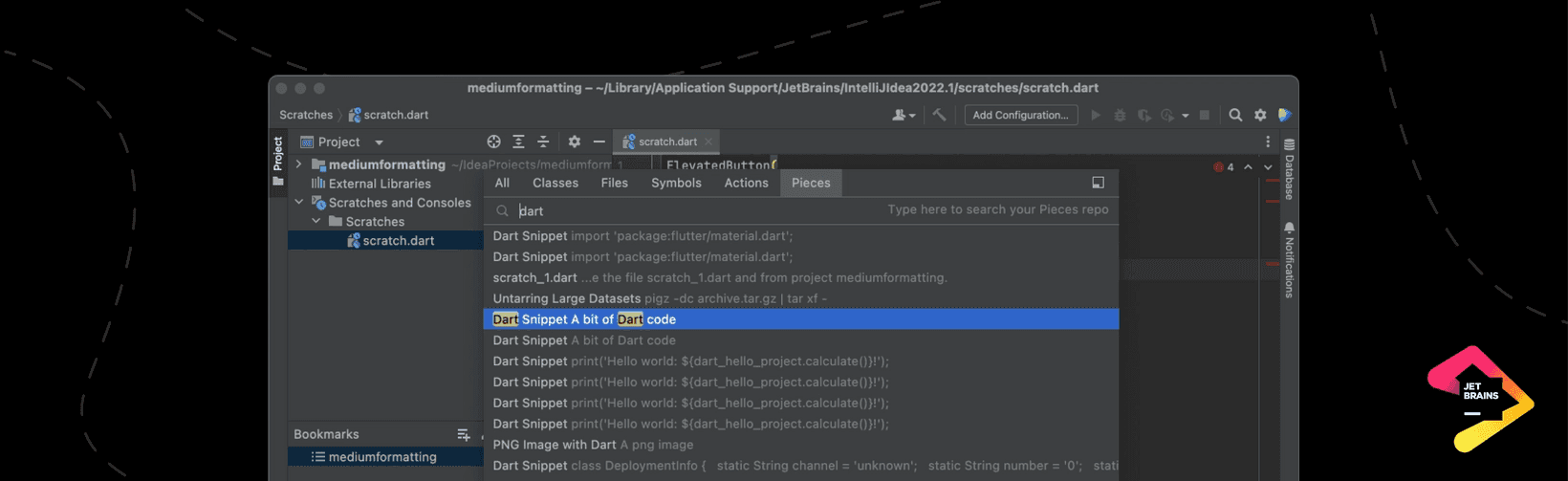Click the JetBrains logo
Viewport: 1568px width, 481px height.
click(x=1480, y=399)
